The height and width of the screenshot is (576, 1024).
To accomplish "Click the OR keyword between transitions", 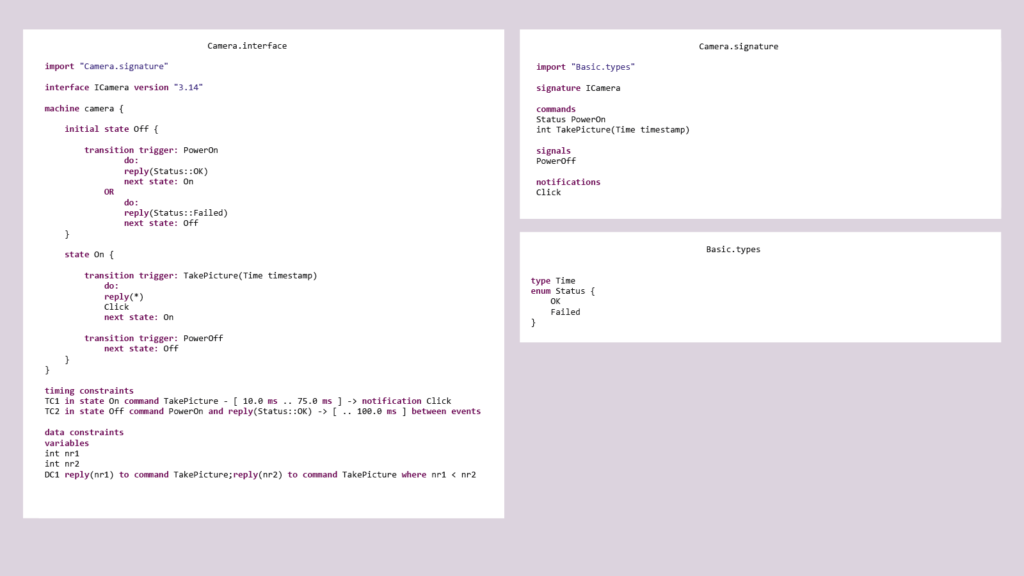I will (109, 192).
